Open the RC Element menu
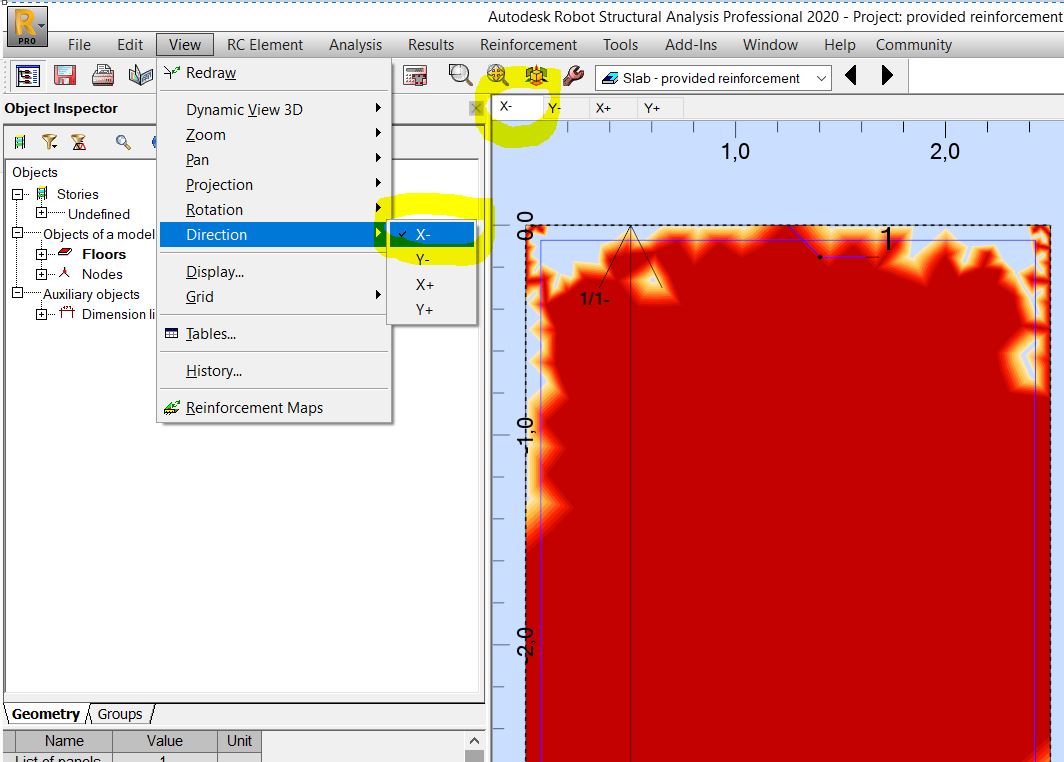 coord(265,45)
